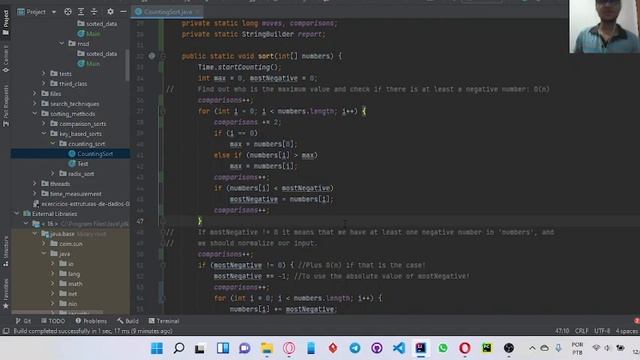Click the Collapse All icon in Project panel
Screen dimensions: 640x360
(94, 12)
